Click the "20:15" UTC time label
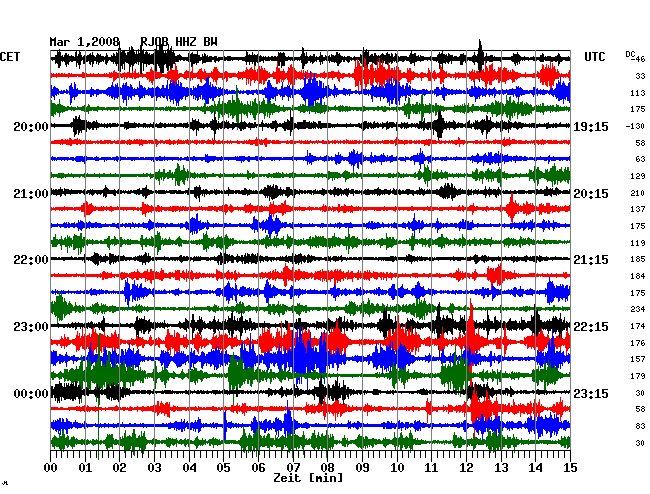 coord(591,194)
